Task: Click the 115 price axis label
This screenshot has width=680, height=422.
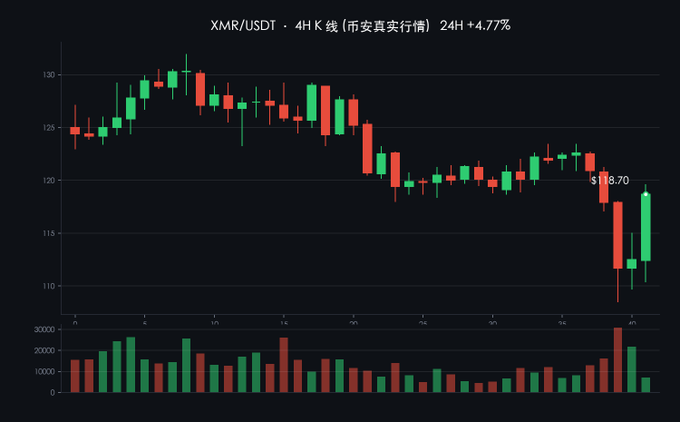Action: 49,233
